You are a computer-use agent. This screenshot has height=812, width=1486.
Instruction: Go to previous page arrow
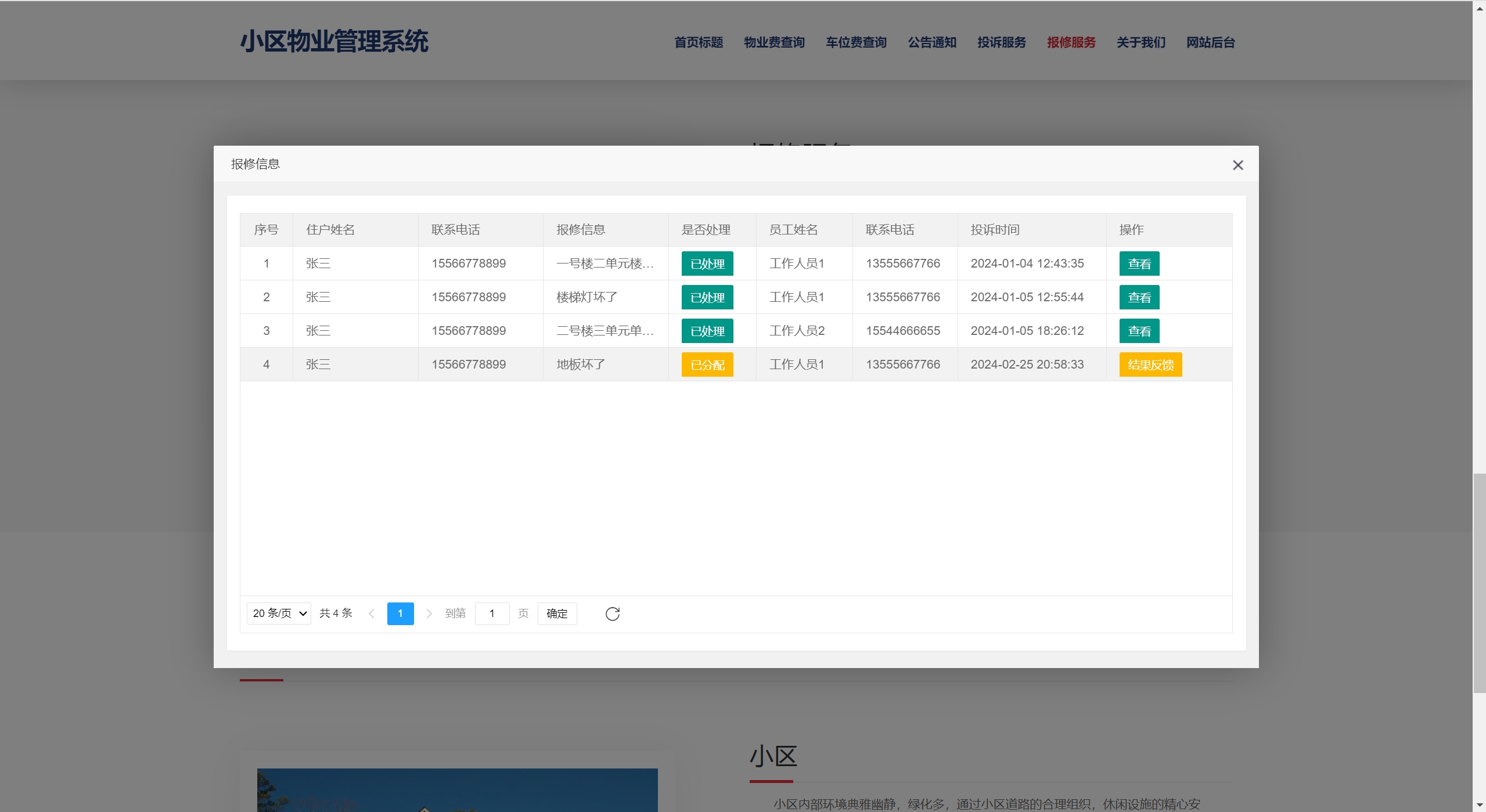pyautogui.click(x=372, y=613)
